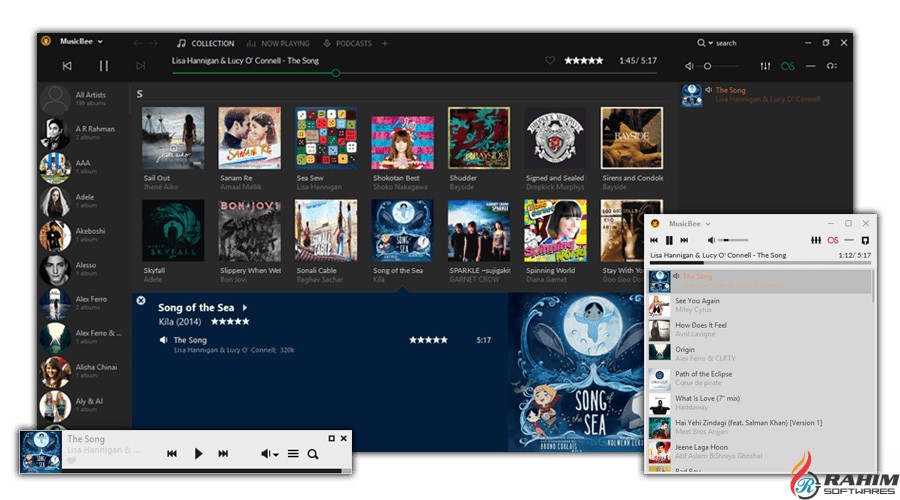The image size is (900, 500).
Task: Toggle red last.fm icon in compact player
Action: pos(833,240)
